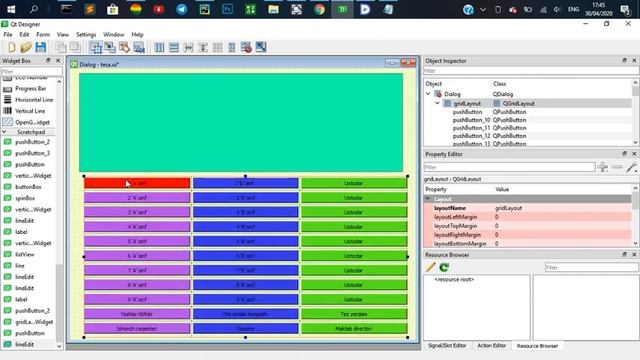Open the Settings menu
This screenshot has height=360, width=640.
pos(86,35)
